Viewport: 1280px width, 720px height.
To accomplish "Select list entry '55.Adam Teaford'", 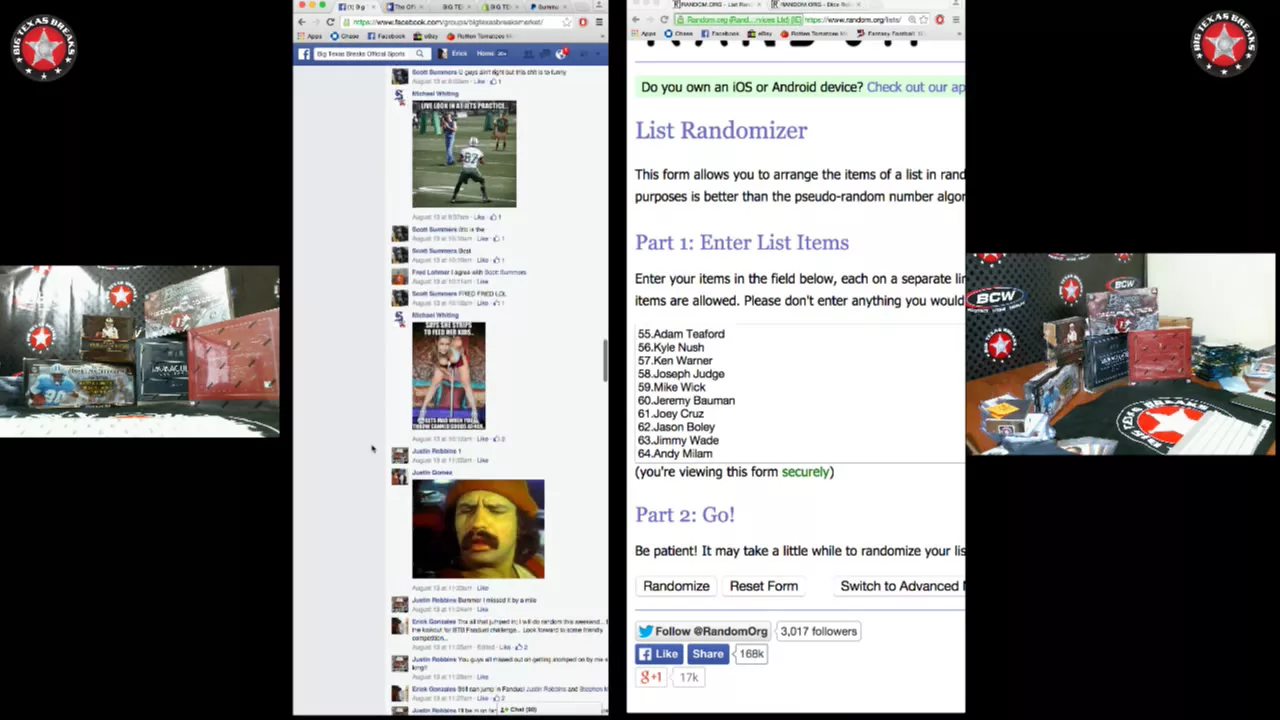I will tap(681, 334).
